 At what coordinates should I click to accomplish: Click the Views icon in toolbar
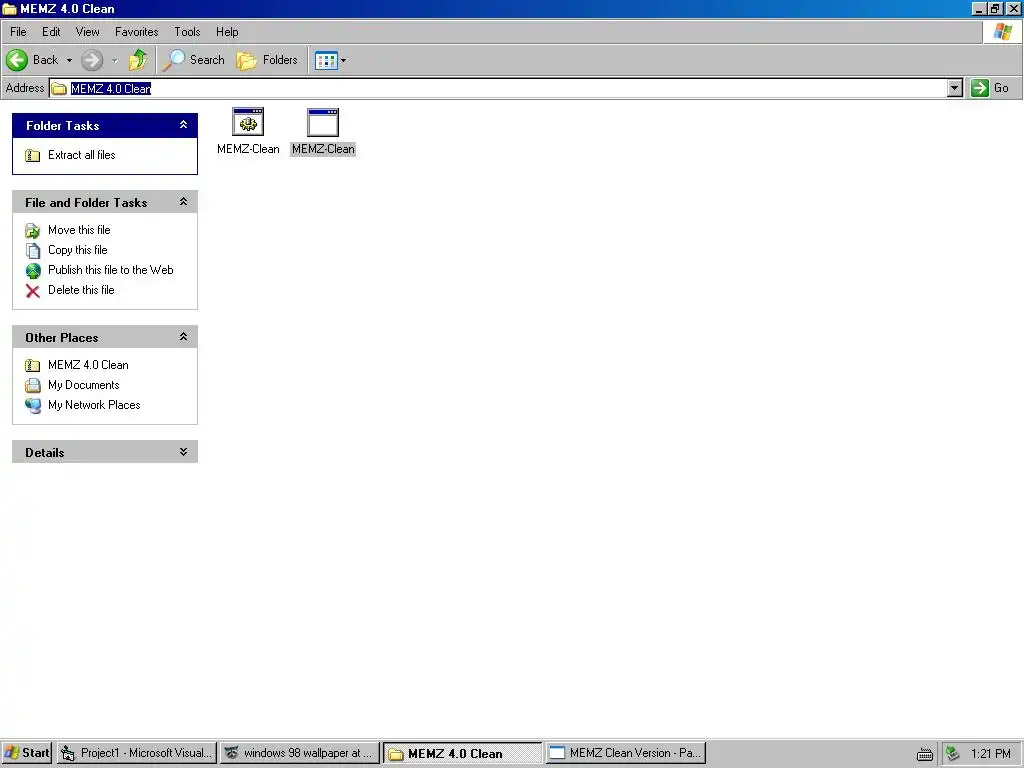click(x=326, y=61)
